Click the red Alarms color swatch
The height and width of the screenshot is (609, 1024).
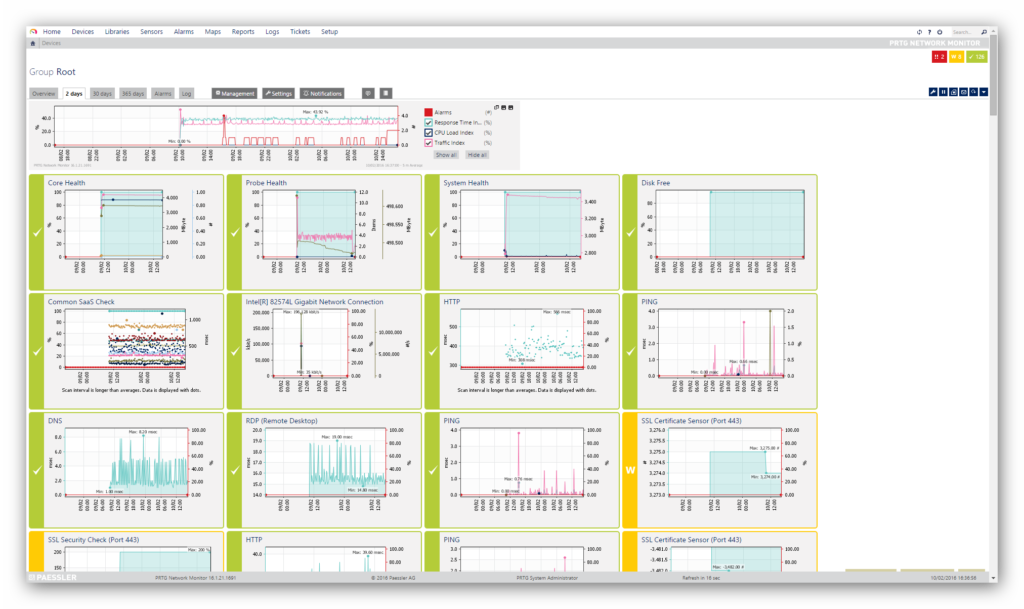(428, 112)
